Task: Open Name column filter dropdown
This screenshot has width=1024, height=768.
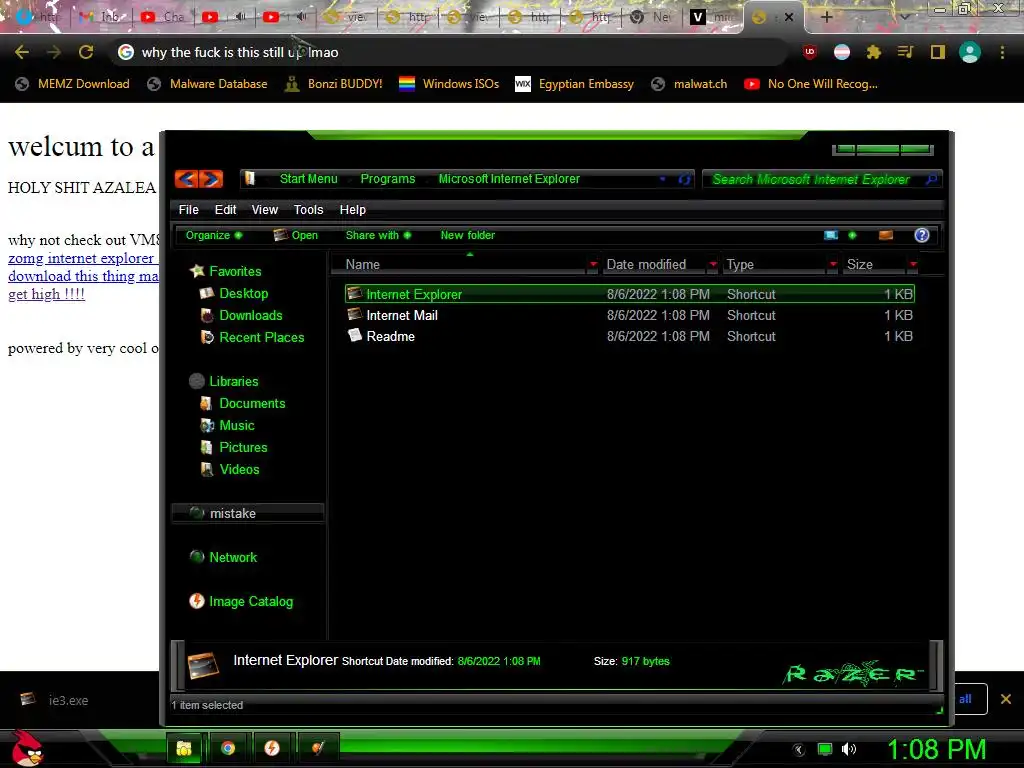Action: (x=593, y=264)
